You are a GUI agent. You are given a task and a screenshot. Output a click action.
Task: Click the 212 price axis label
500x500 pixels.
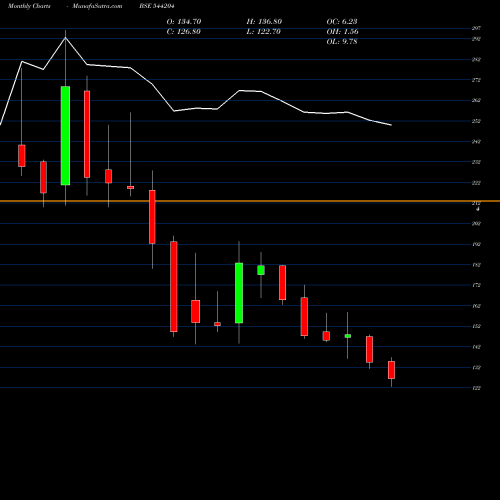(x=476, y=203)
